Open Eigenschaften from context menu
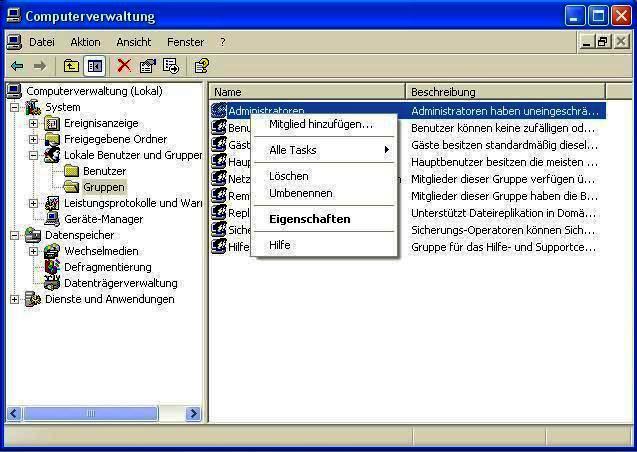This screenshot has width=637, height=452. (324, 219)
